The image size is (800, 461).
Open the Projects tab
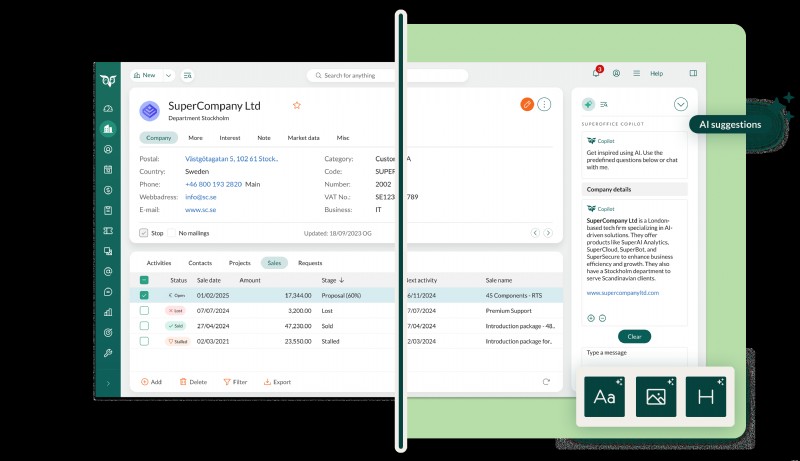(x=240, y=263)
